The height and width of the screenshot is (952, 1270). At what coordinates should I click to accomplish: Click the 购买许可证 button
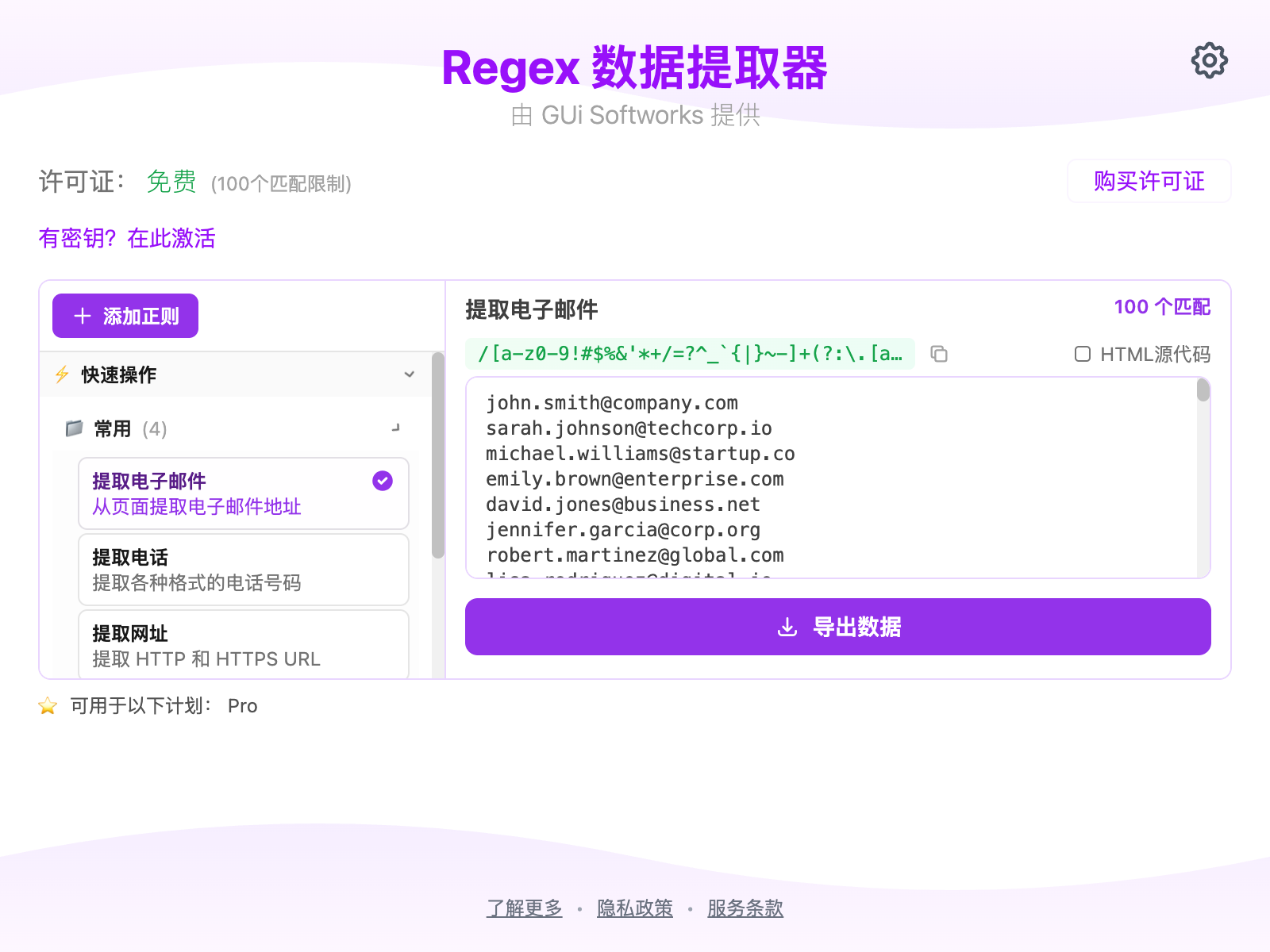pos(1149,181)
